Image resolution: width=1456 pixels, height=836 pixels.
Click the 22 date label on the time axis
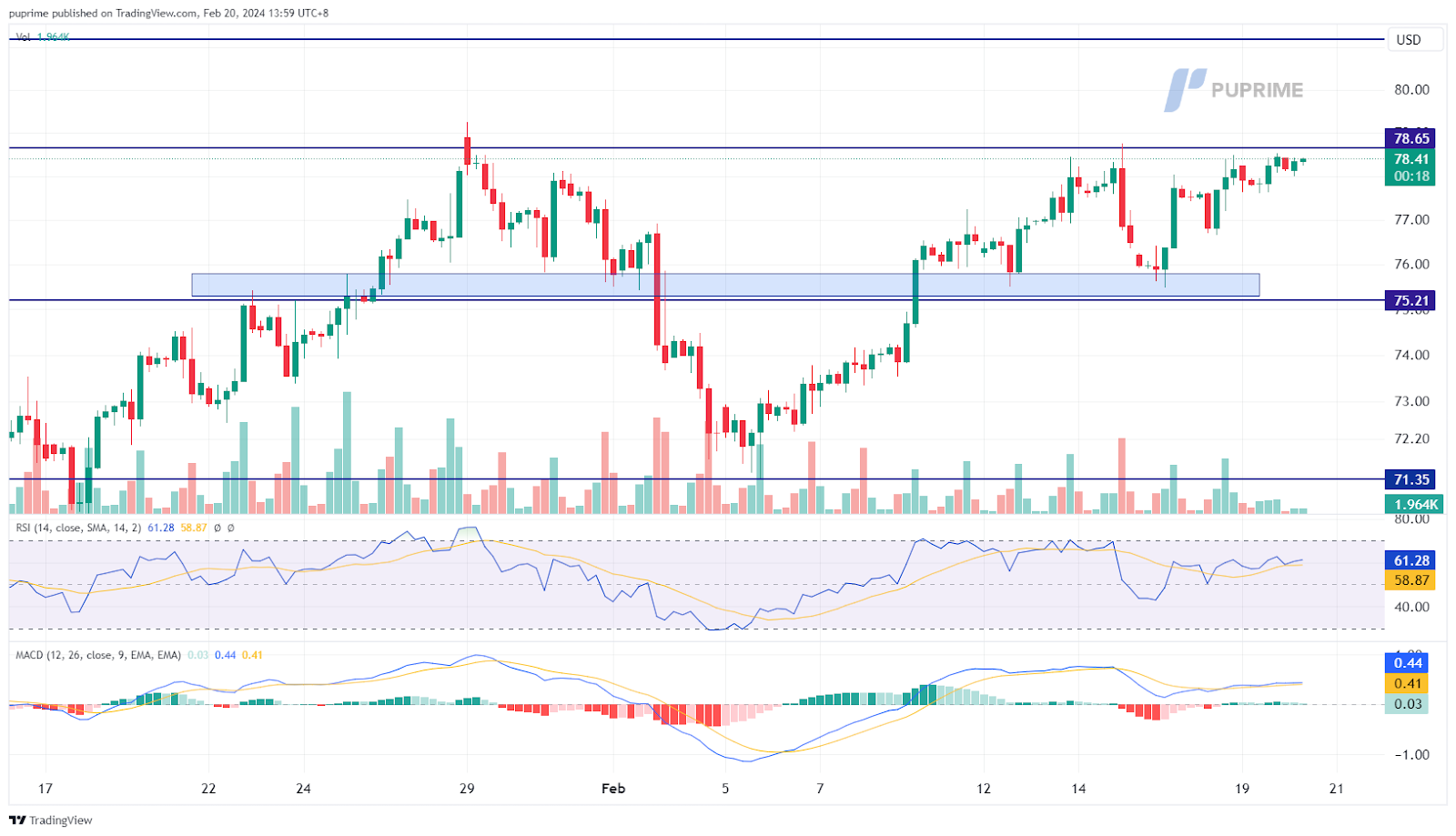click(208, 789)
